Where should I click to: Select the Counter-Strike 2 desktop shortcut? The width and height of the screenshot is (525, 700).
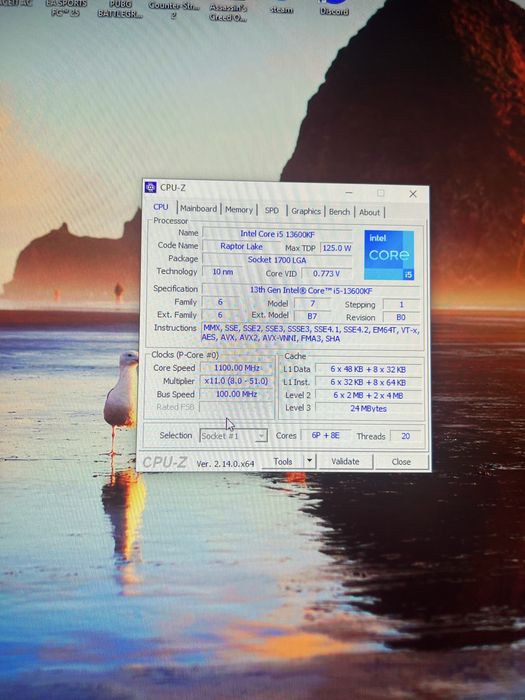tap(173, 10)
